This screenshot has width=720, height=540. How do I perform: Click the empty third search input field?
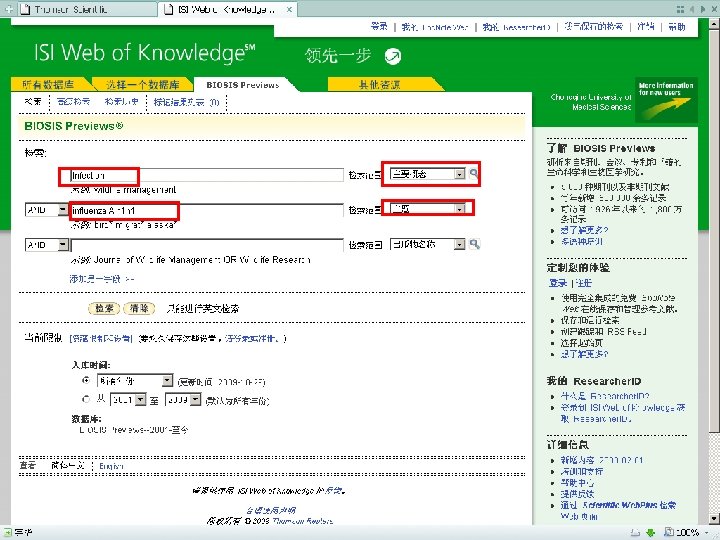pyautogui.click(x=207, y=245)
